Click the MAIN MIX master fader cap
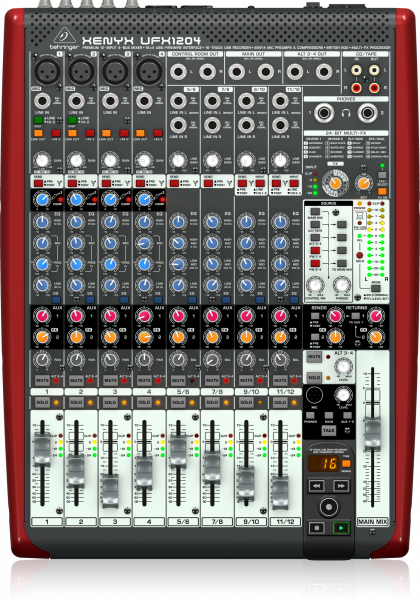Image resolution: width=420 pixels, height=600 pixels. coord(372,434)
